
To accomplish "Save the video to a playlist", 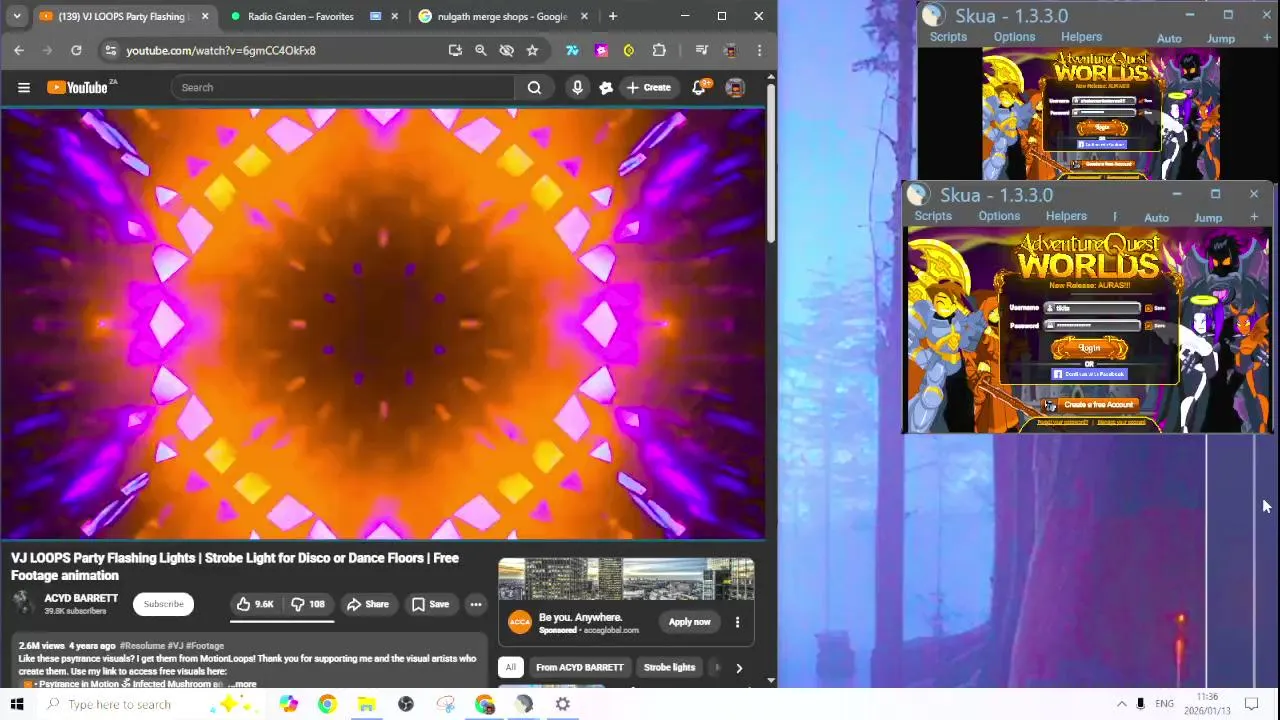I will (x=431, y=604).
